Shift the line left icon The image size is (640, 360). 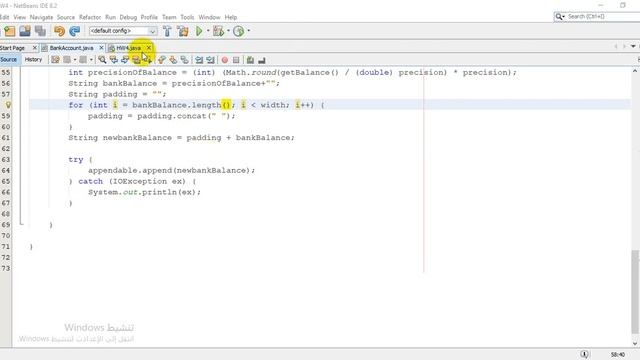tap(199, 60)
